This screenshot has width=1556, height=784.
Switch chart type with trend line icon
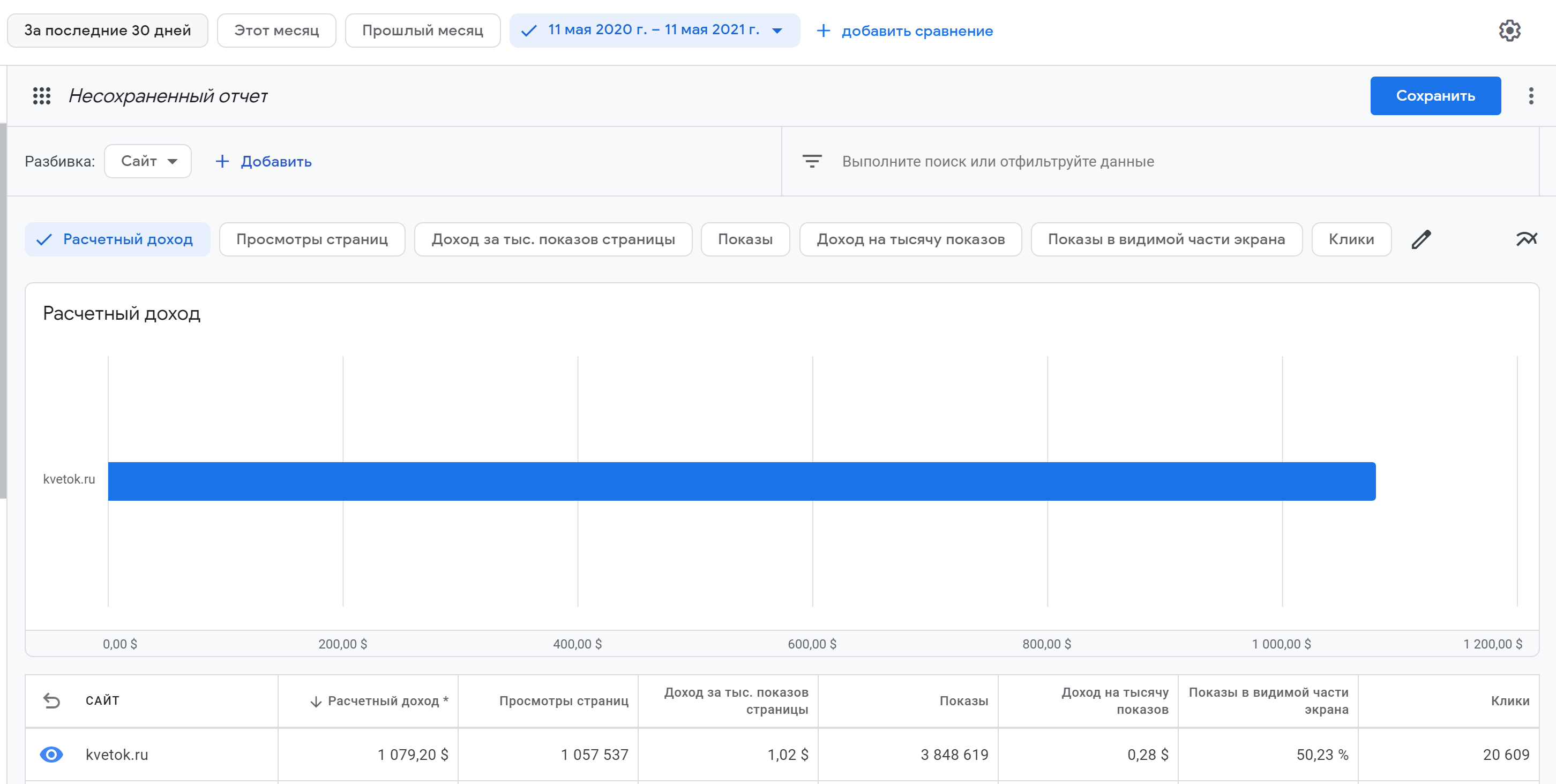point(1526,239)
